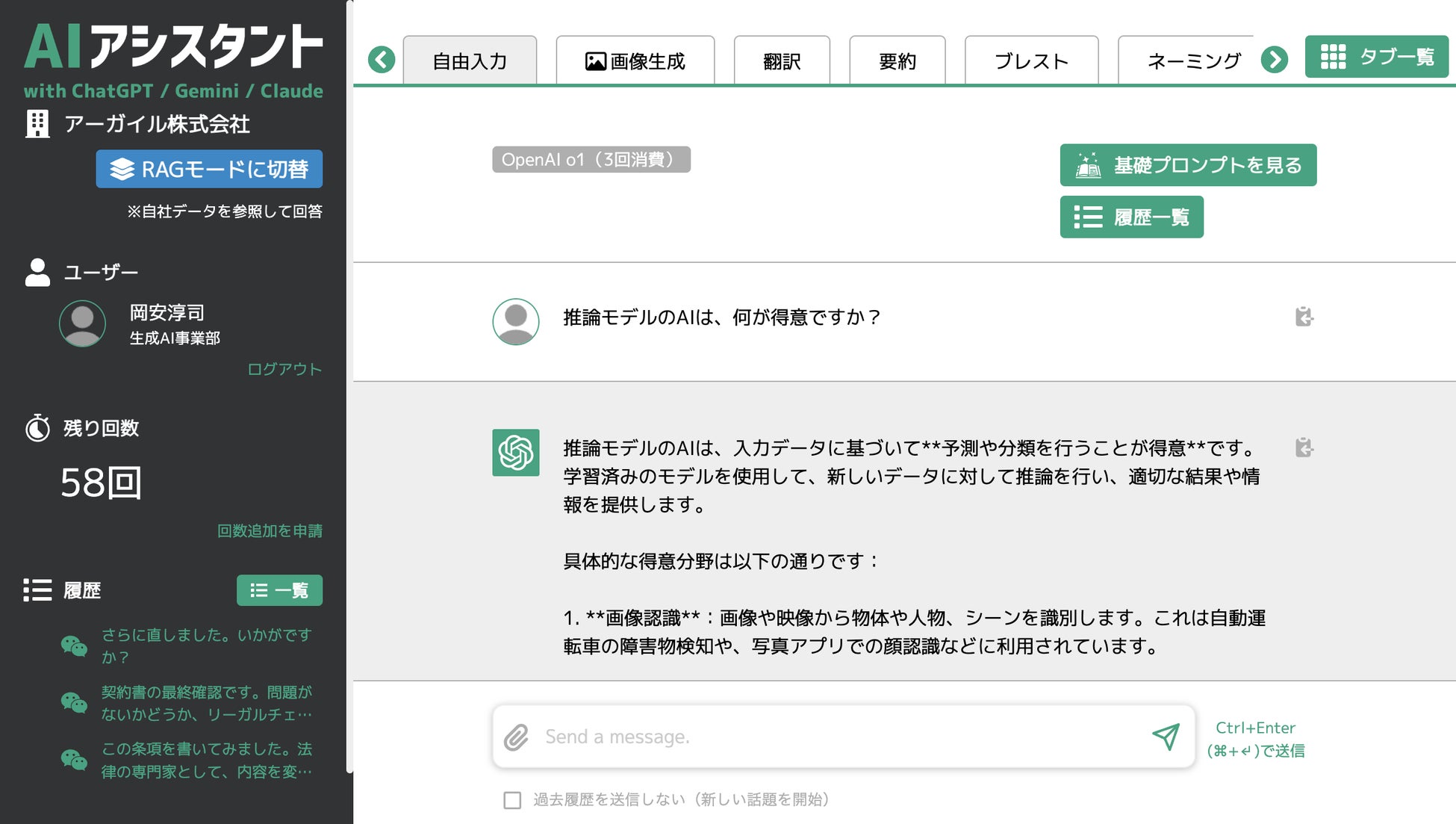Click the ChatGPT logo avatar
The height and width of the screenshot is (824, 1456).
515,453
